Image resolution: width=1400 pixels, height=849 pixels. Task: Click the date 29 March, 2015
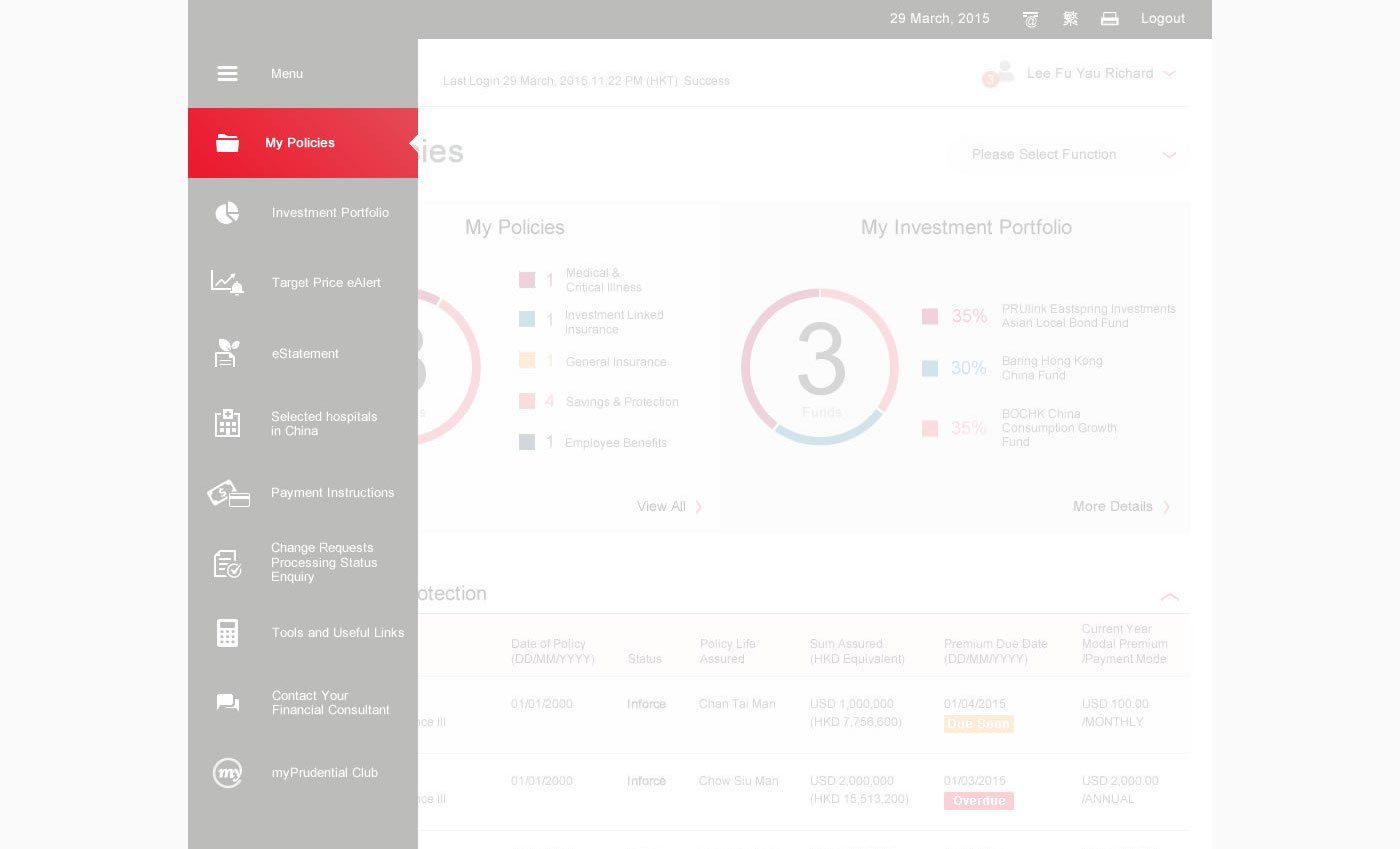[x=940, y=19]
